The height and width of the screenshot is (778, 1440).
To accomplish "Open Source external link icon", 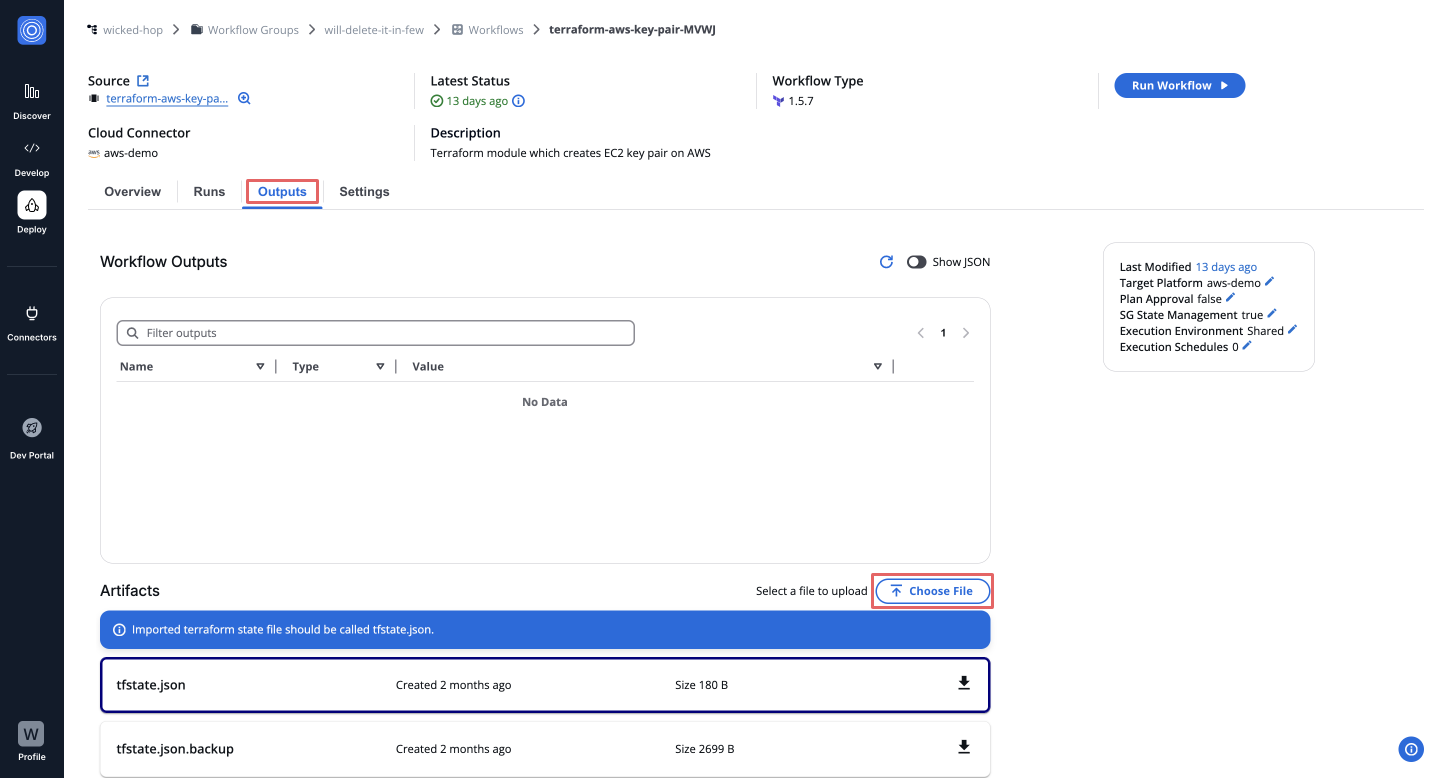I will tap(143, 81).
